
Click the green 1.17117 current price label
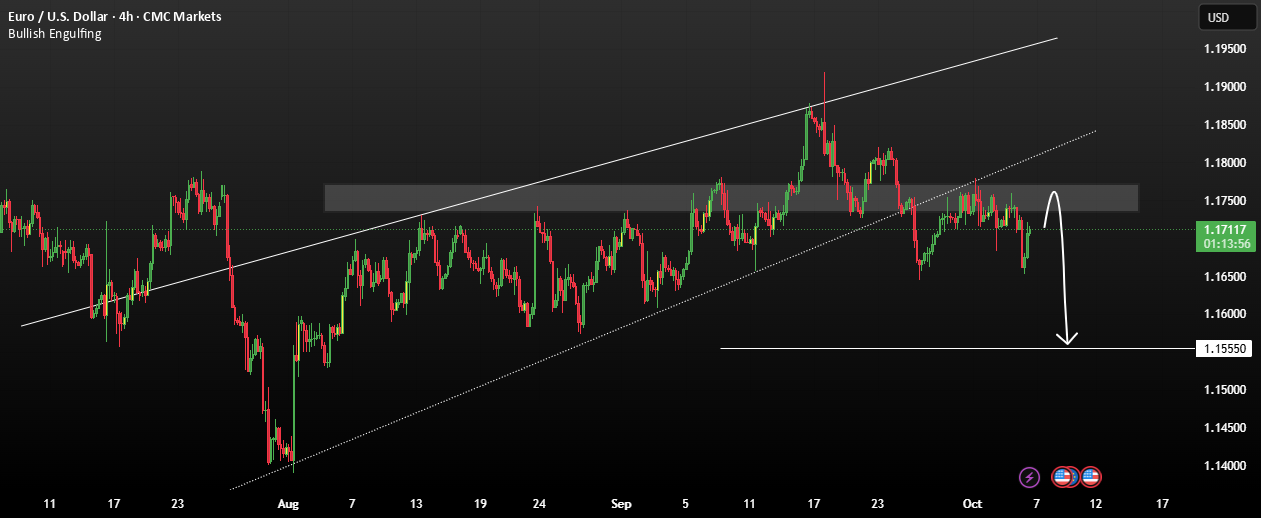pos(1227,236)
